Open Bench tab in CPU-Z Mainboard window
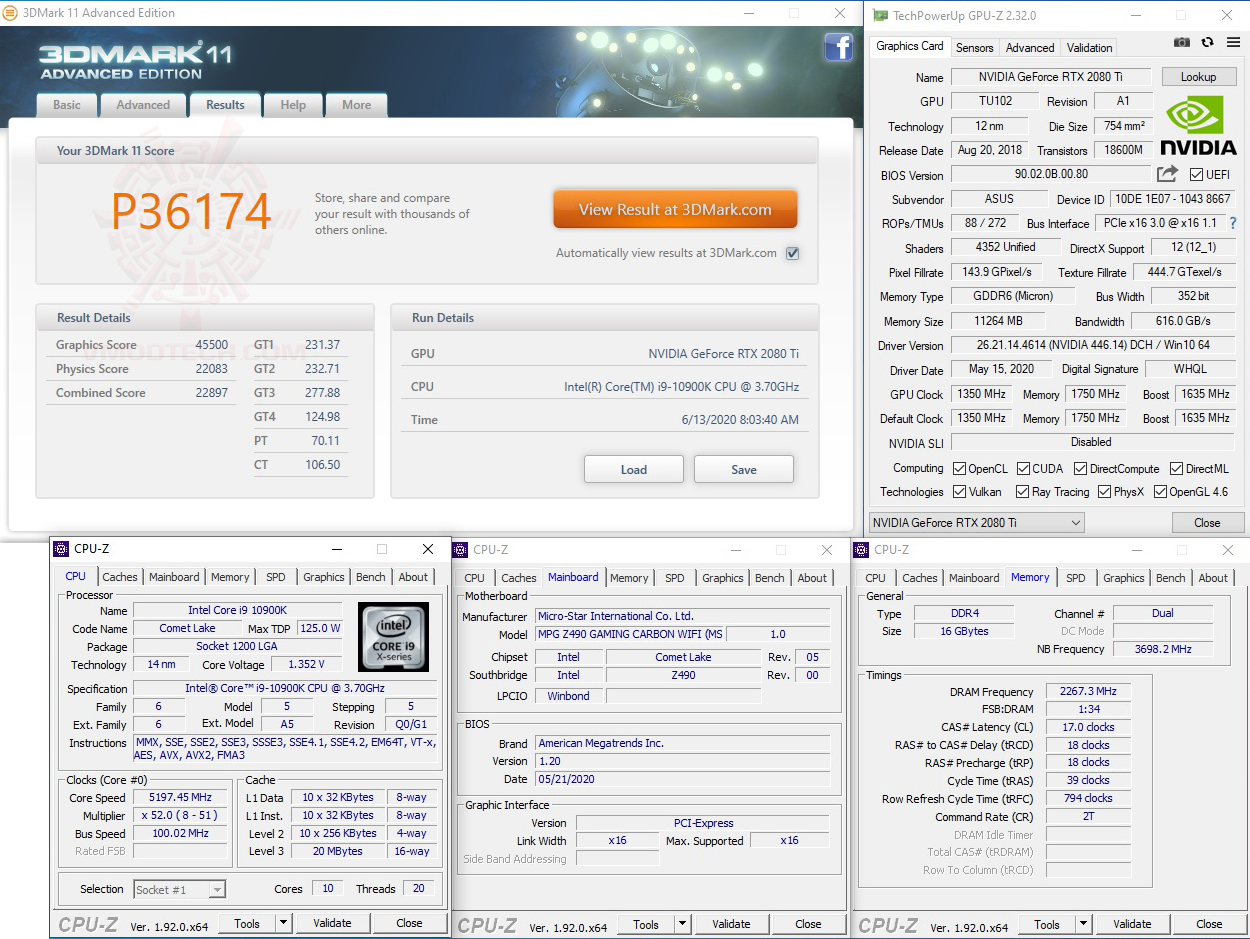The width and height of the screenshot is (1250, 939). click(x=770, y=578)
